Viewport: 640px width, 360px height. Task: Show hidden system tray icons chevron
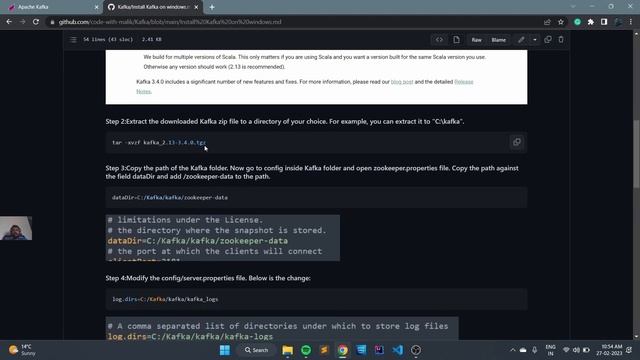[x=513, y=350]
